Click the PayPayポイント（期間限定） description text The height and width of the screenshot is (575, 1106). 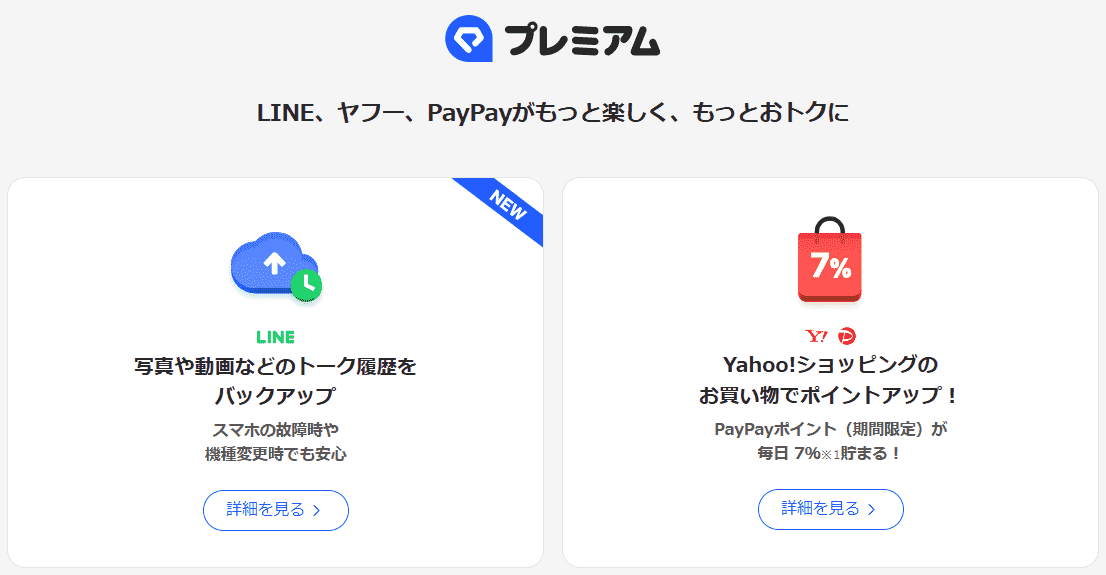click(830, 429)
